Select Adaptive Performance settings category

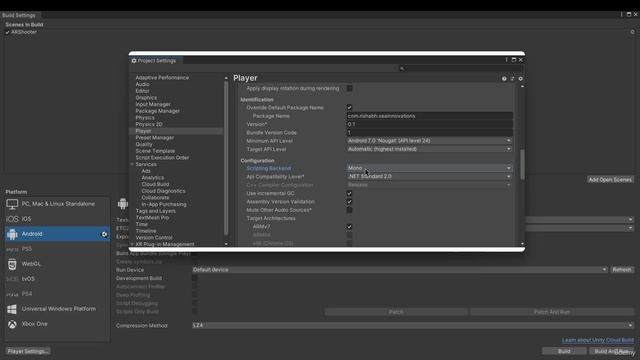(x=162, y=78)
